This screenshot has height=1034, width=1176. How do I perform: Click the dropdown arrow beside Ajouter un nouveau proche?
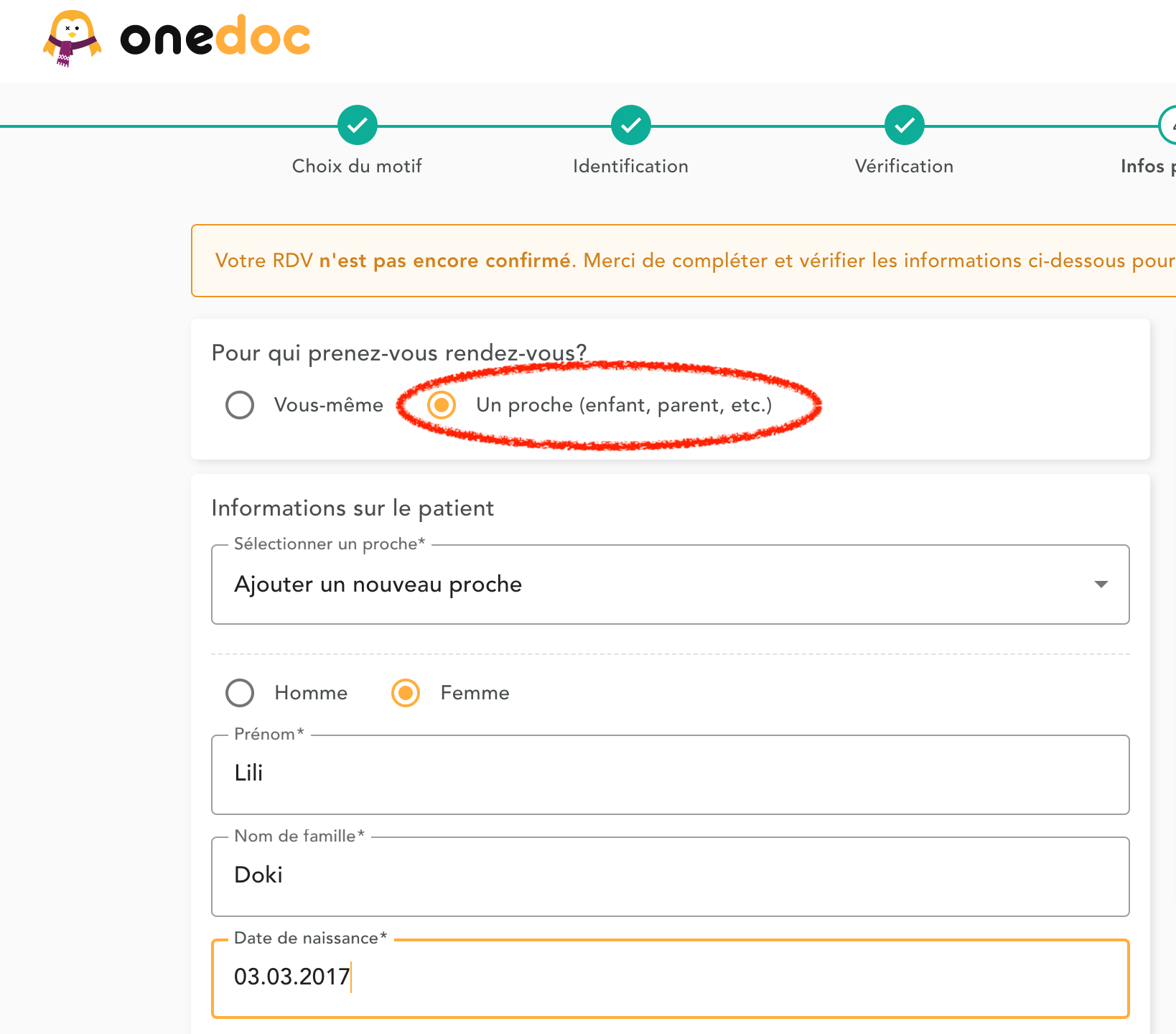coord(1101,584)
